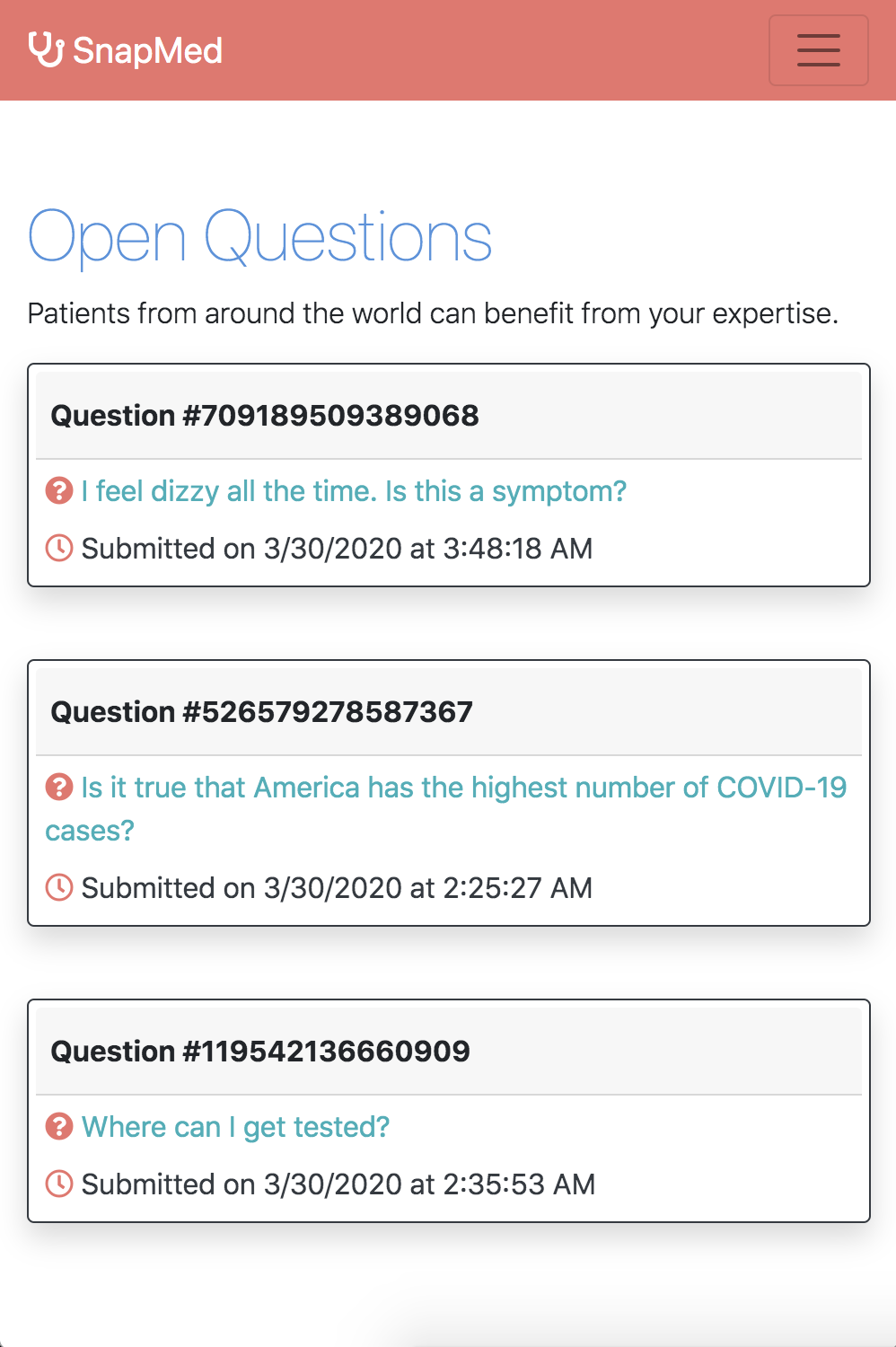Screen dimensions: 896x1347
Task: Click the submitted 2:25:27 AM timestamp text
Action: click(x=337, y=888)
